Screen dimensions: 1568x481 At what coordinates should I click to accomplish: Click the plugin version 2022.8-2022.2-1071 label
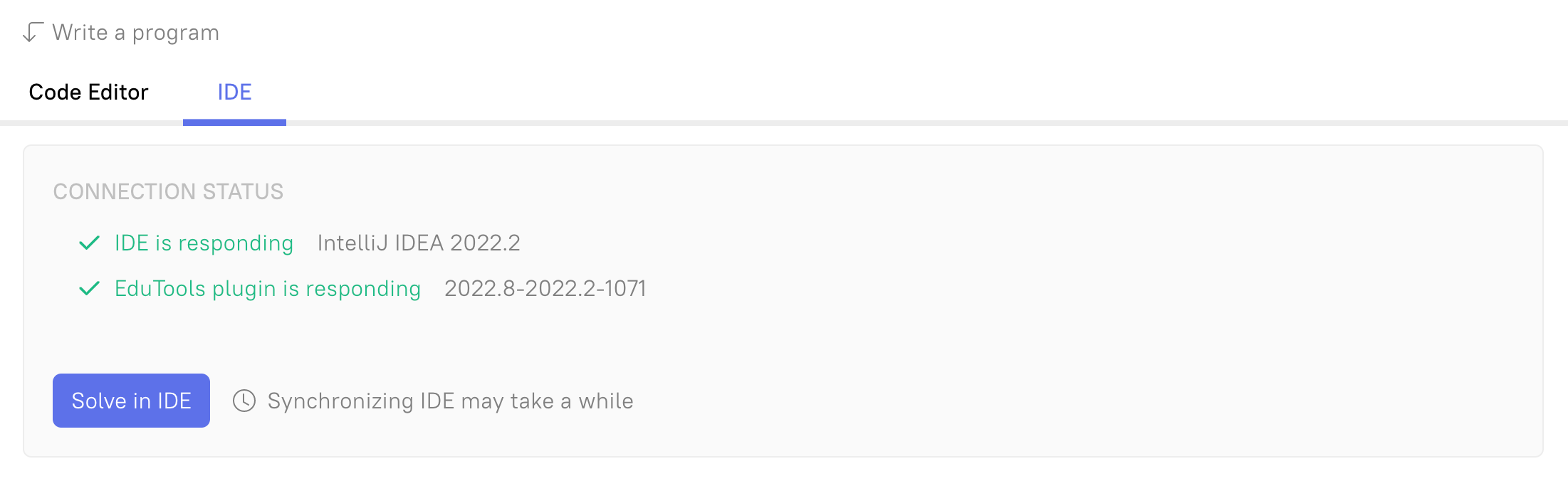pyautogui.click(x=545, y=288)
